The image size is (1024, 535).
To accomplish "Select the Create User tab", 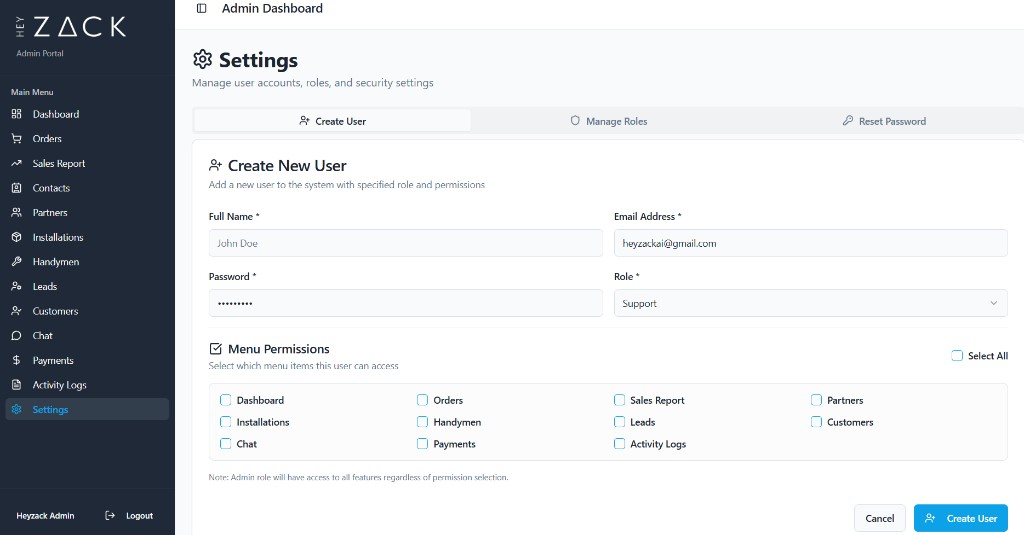I will [332, 121].
